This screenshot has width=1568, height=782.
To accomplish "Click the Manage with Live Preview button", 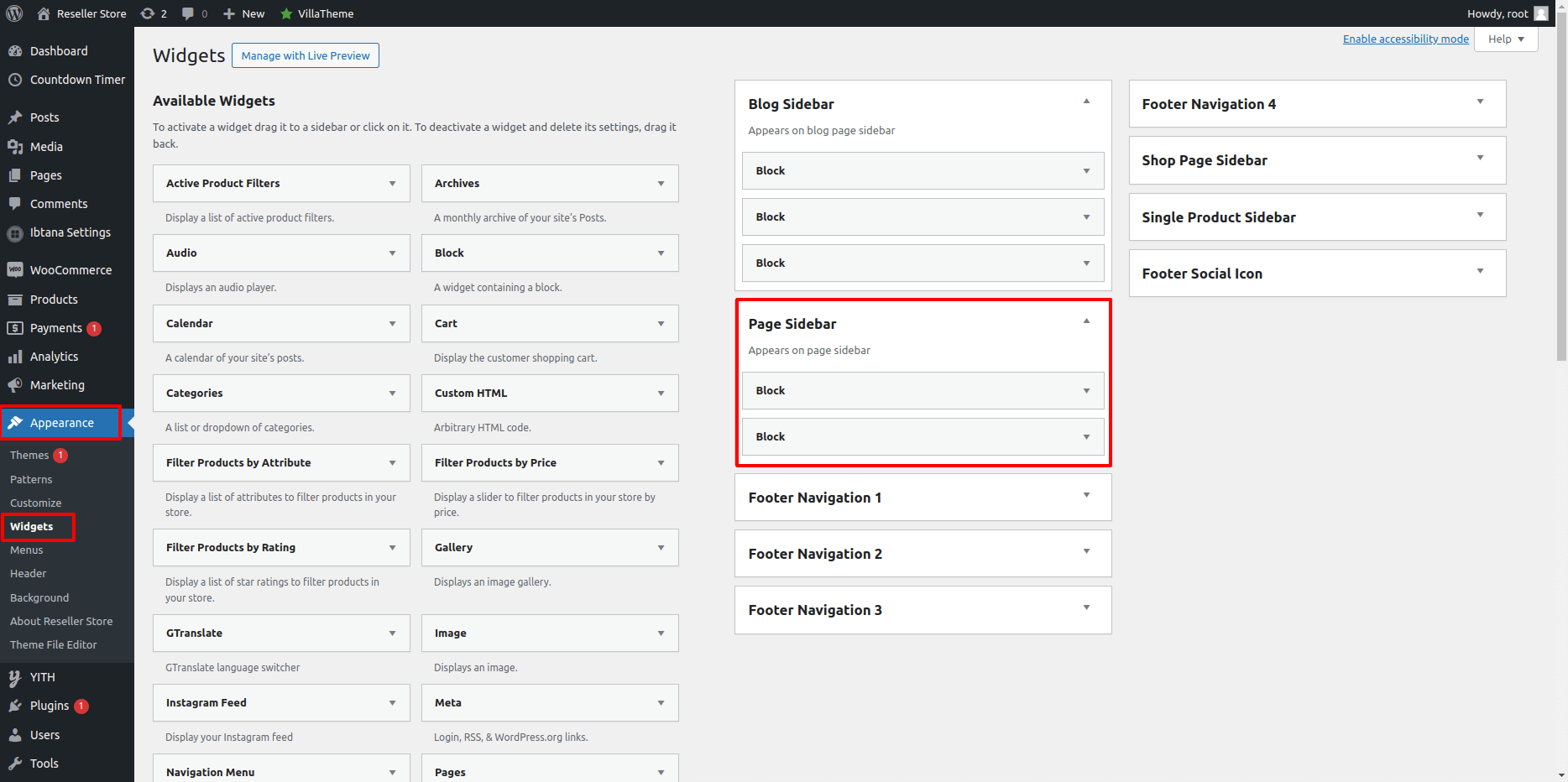I will (x=306, y=55).
